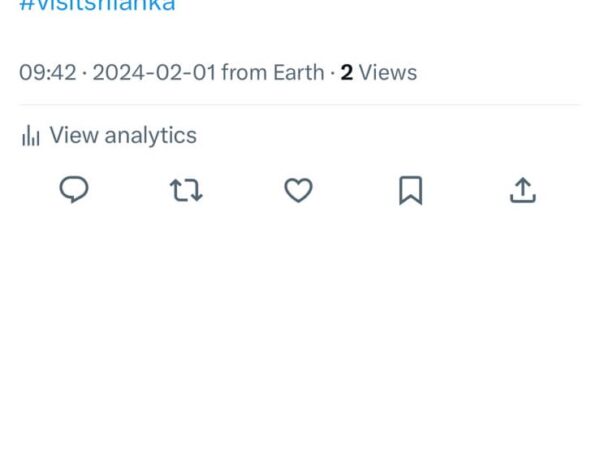Like the post with the heart icon
This screenshot has width=600, height=450.
tap(298, 190)
